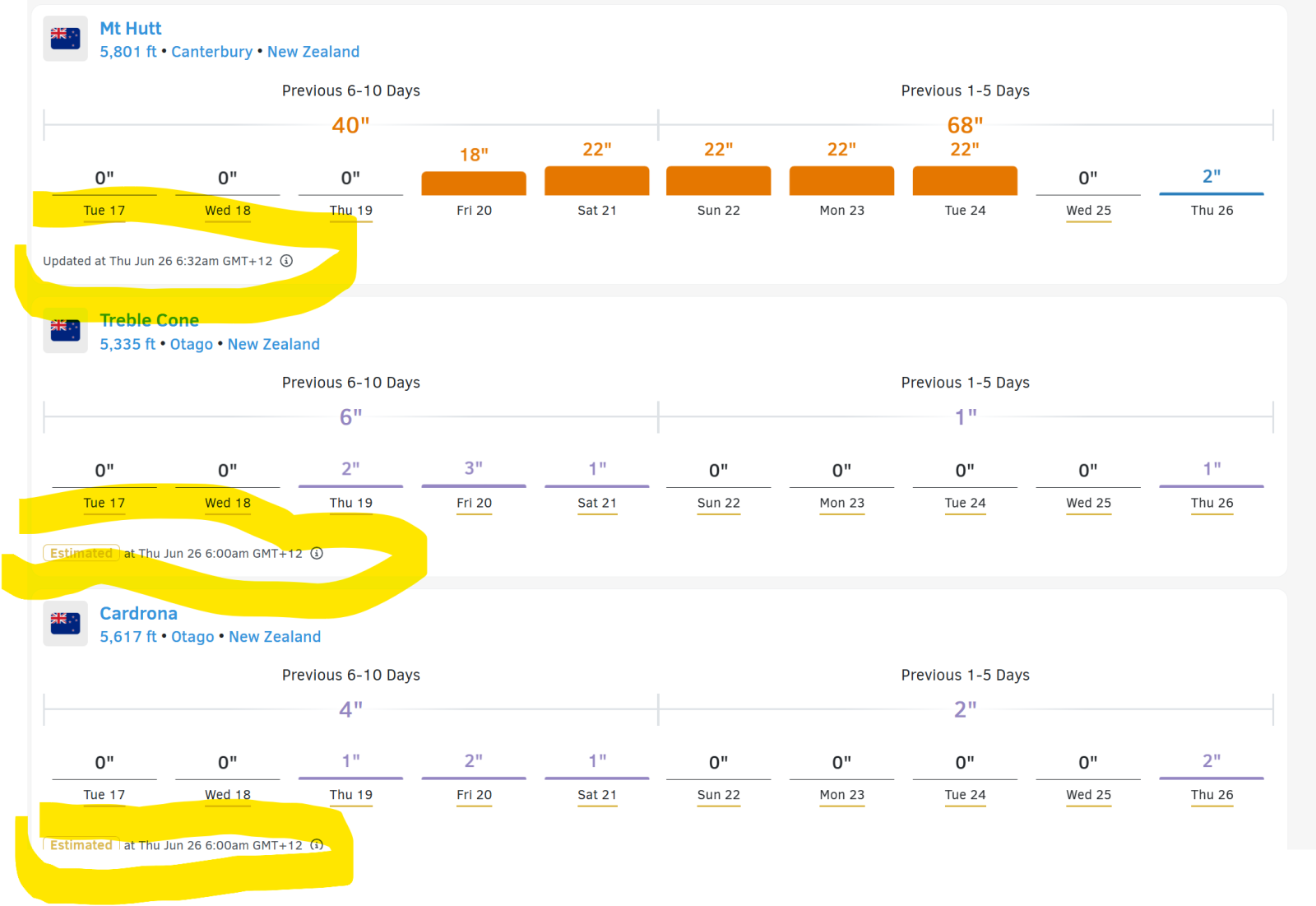This screenshot has width=1316, height=906.
Task: Click Cardrona Previous 6-10 Days heading
Action: tap(351, 675)
